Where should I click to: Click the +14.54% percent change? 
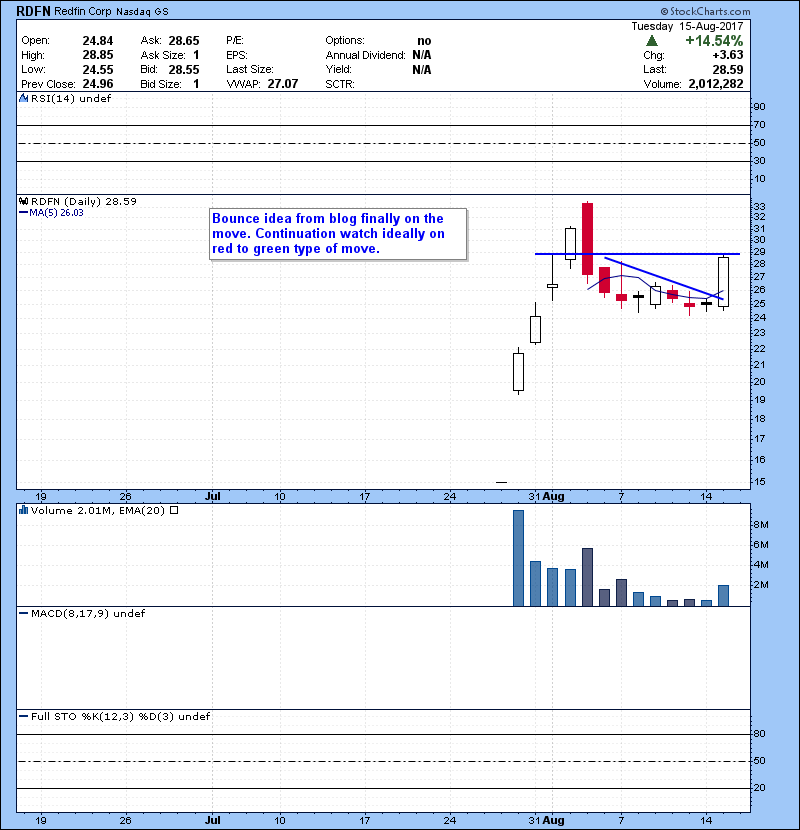[714, 41]
